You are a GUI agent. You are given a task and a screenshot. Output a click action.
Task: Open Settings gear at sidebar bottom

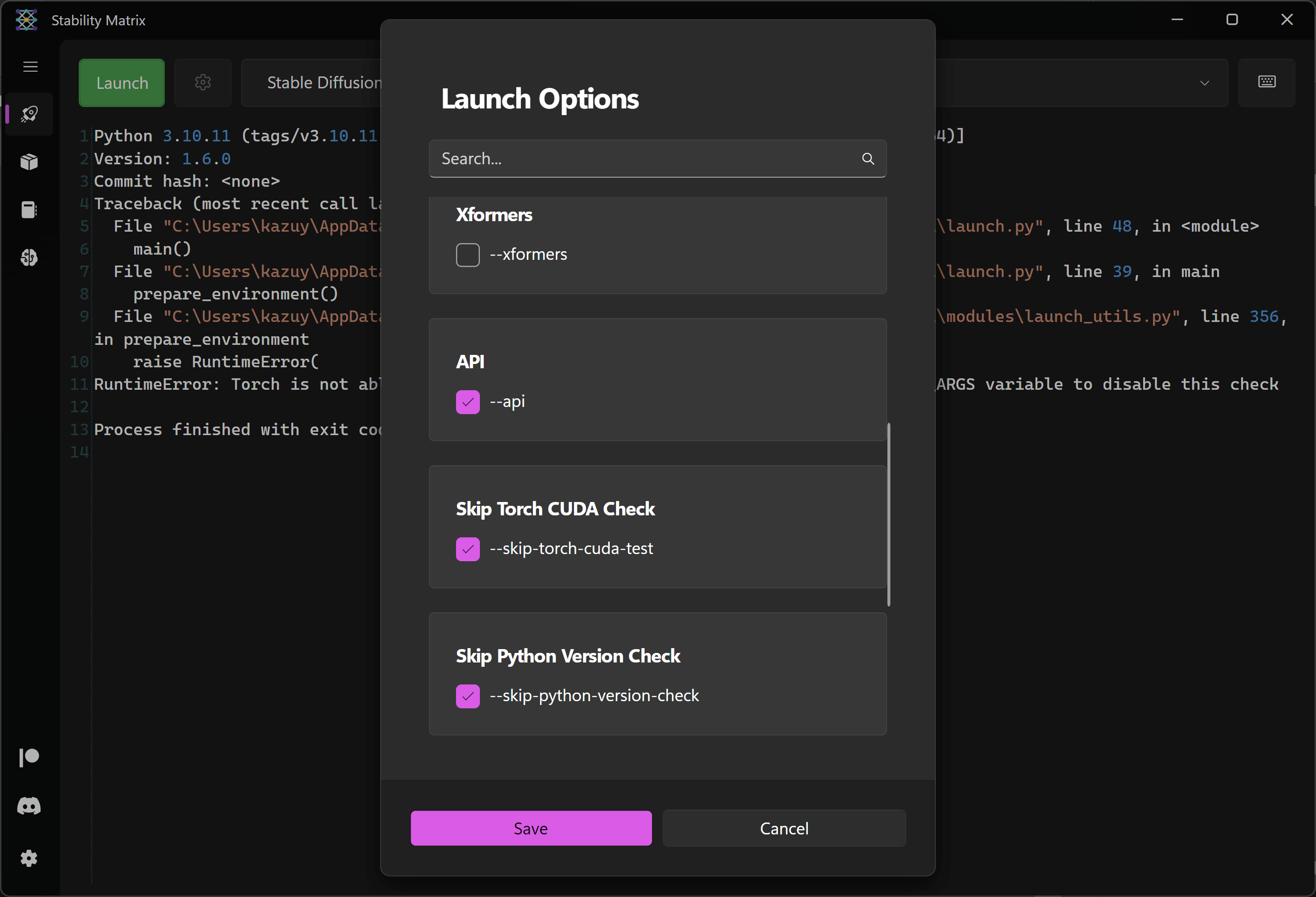coord(29,858)
